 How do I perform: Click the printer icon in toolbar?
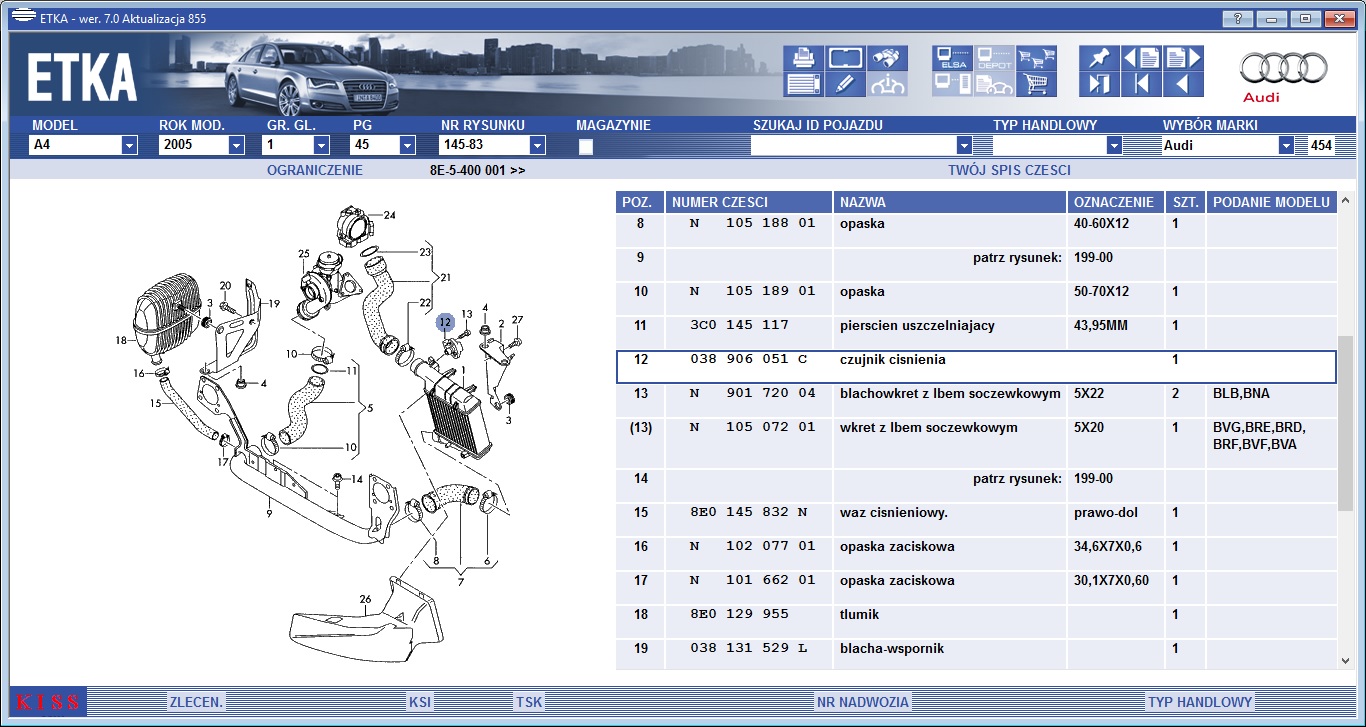click(806, 58)
